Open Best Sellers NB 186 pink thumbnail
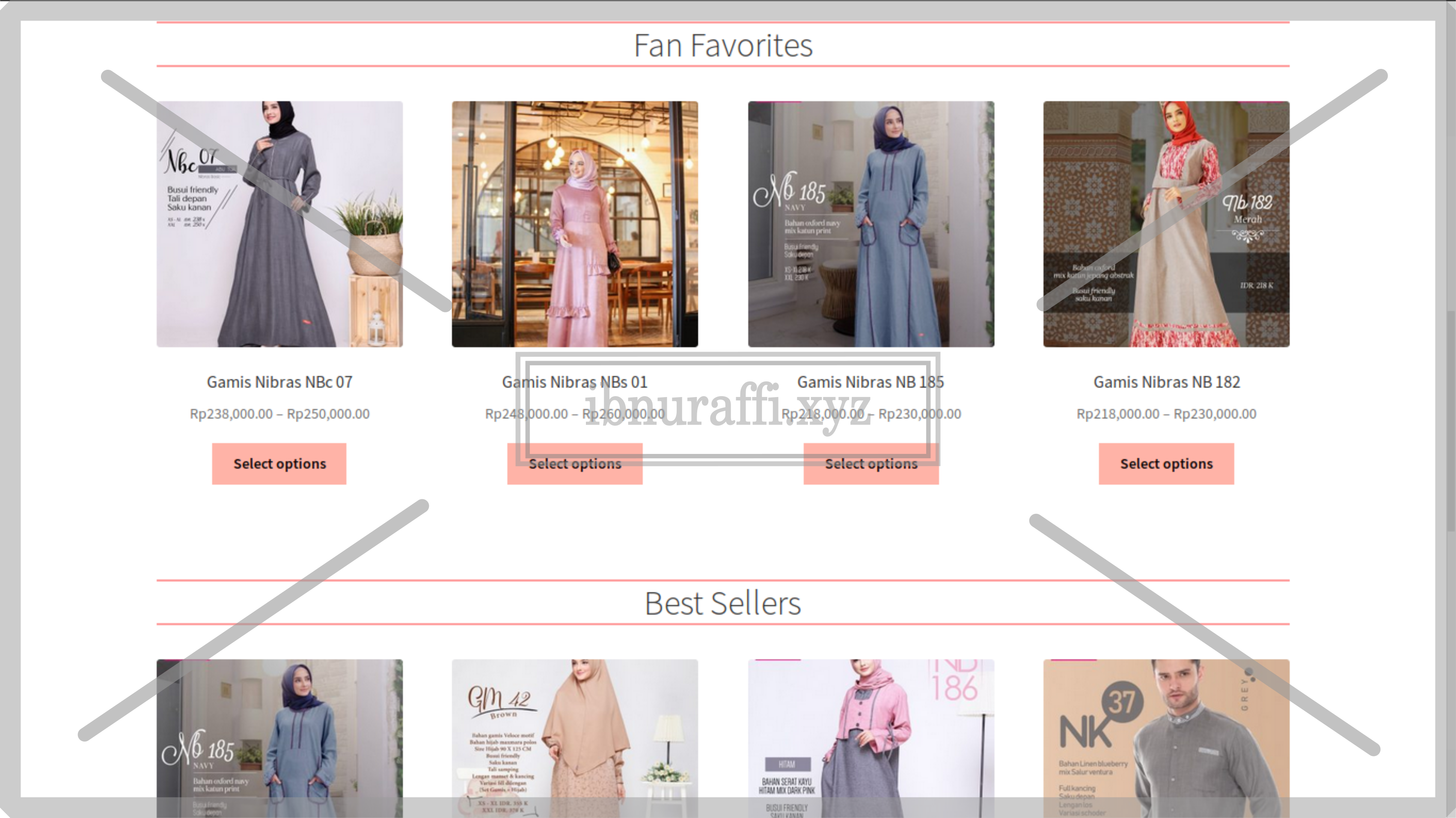This screenshot has height=818, width=1456. click(x=871, y=729)
